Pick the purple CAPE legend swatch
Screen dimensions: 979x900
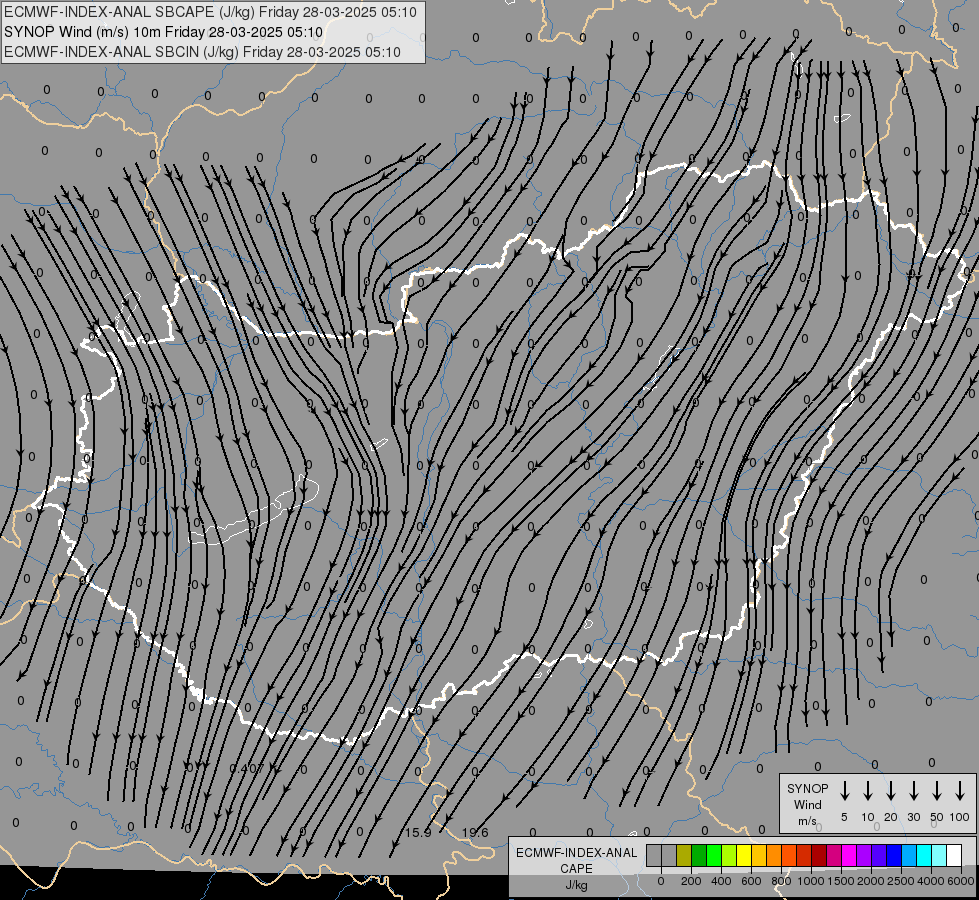(865, 855)
